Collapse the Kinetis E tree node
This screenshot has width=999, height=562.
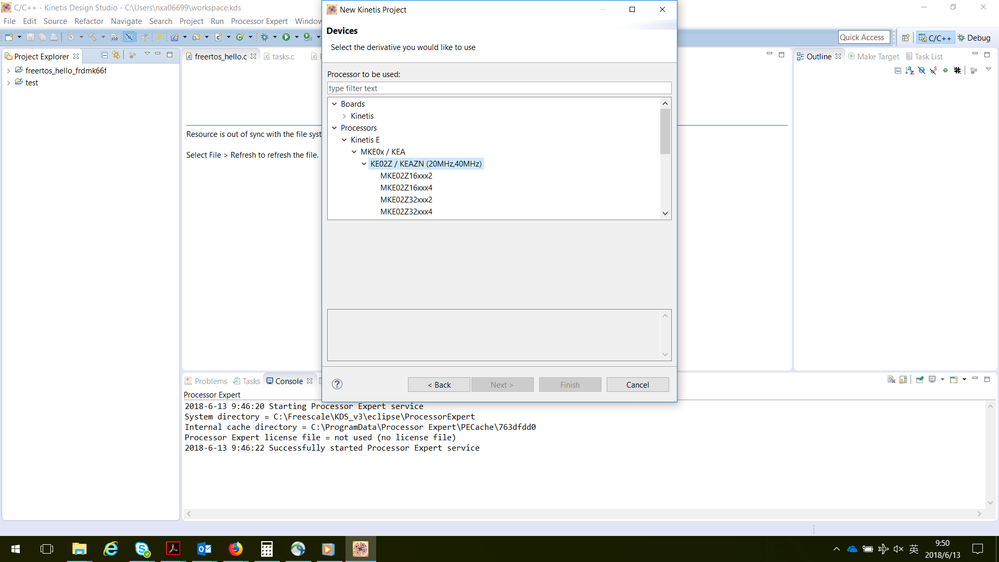tap(345, 140)
